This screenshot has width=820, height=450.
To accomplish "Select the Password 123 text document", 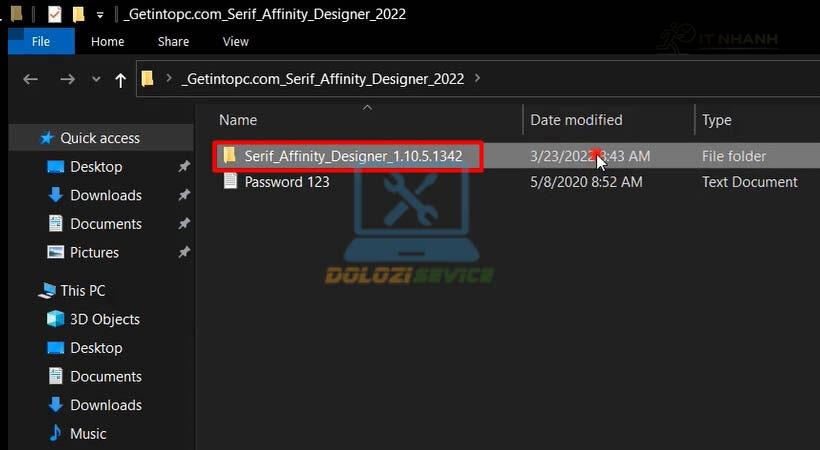I will tap(287, 182).
